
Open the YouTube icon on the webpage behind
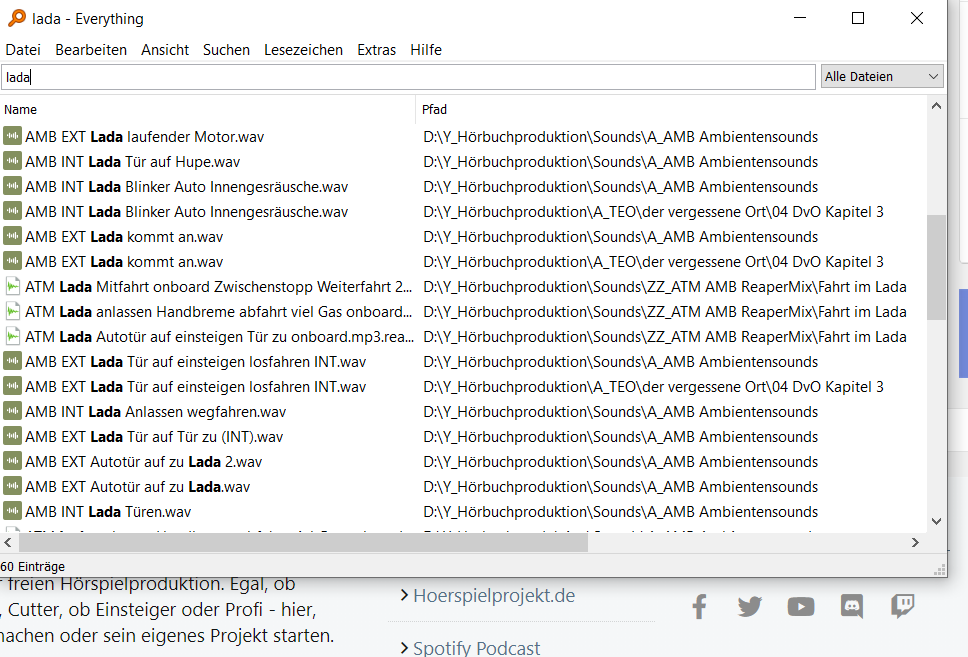(801, 606)
